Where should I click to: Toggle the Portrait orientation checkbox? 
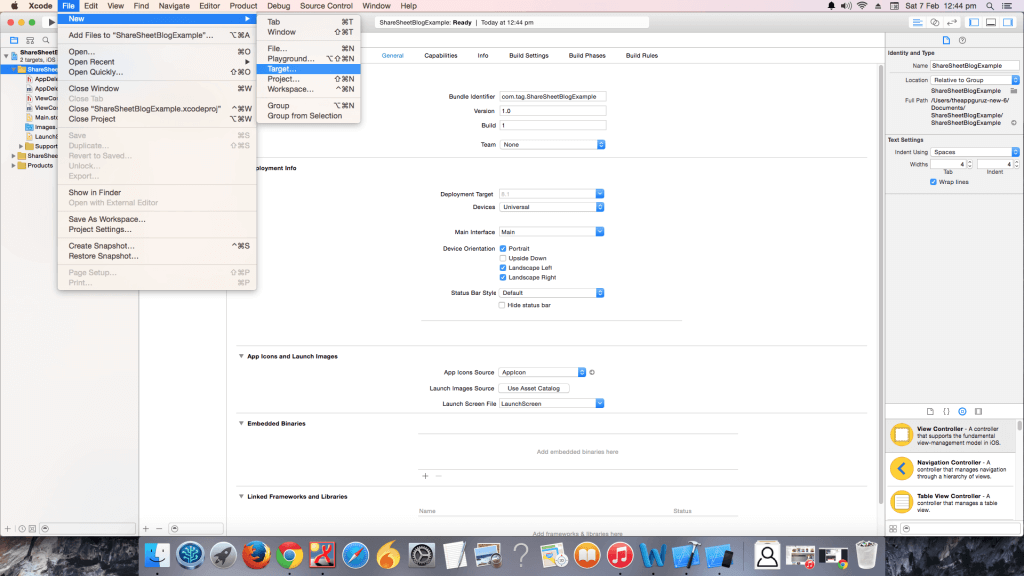pos(503,249)
